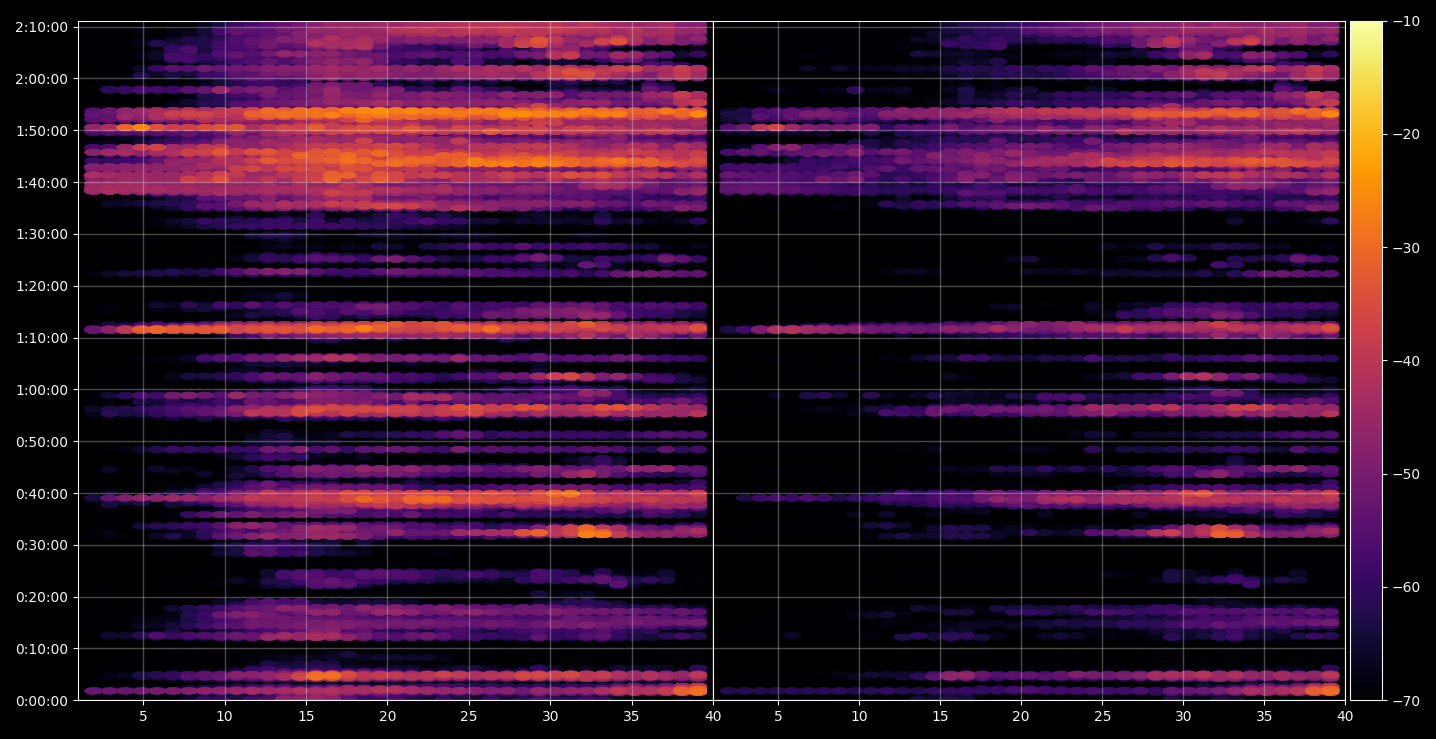Click the 1:30:00 time axis label

(41, 234)
